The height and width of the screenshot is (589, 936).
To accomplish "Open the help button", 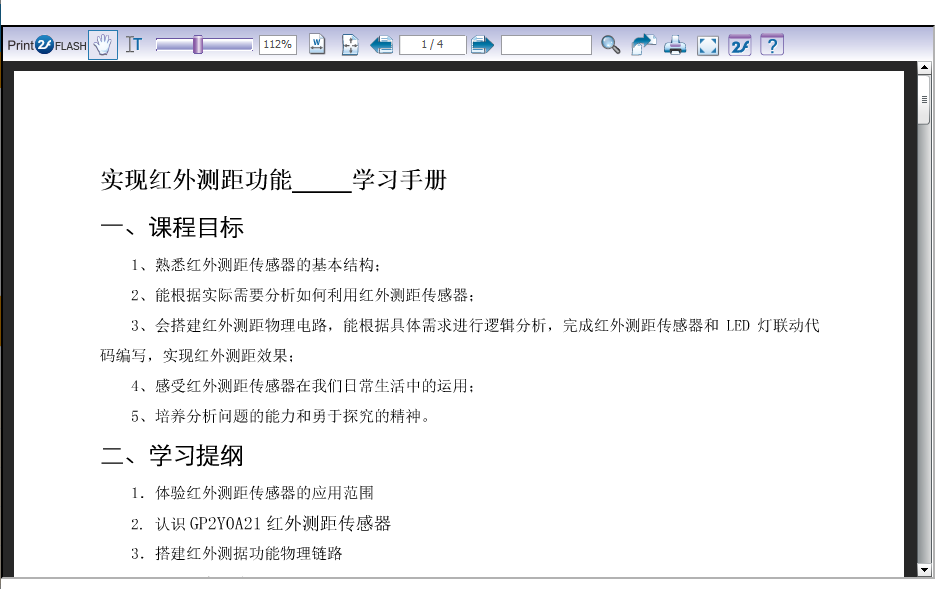I will click(771, 45).
